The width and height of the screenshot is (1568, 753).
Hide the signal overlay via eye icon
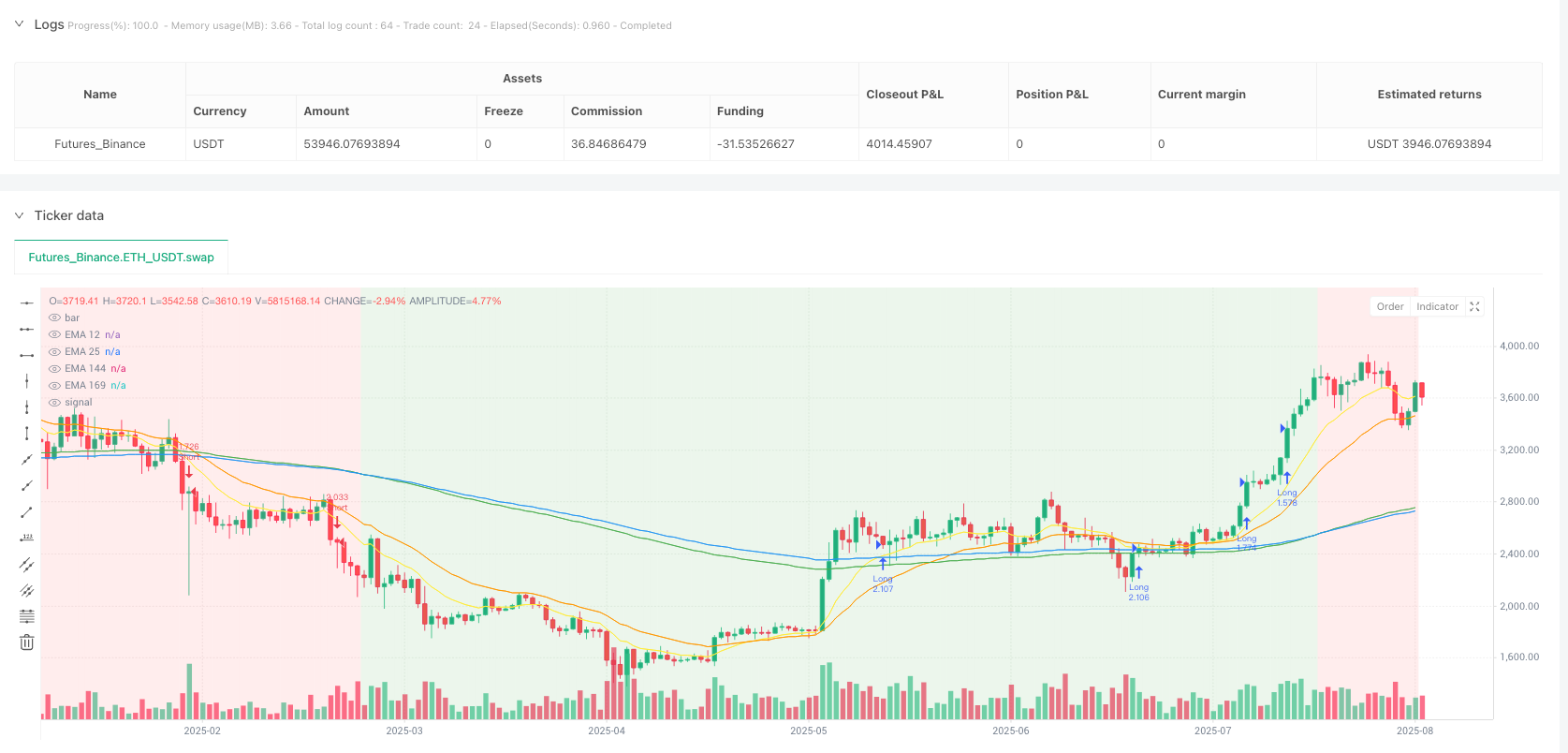tap(55, 402)
